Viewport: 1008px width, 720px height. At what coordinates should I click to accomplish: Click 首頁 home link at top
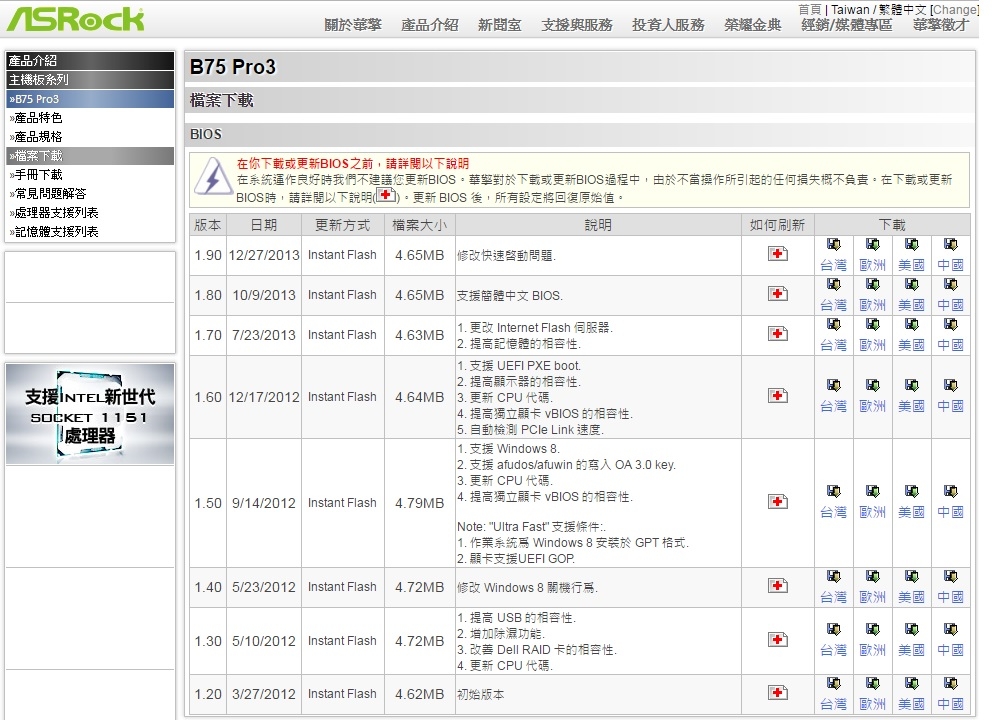pos(809,10)
